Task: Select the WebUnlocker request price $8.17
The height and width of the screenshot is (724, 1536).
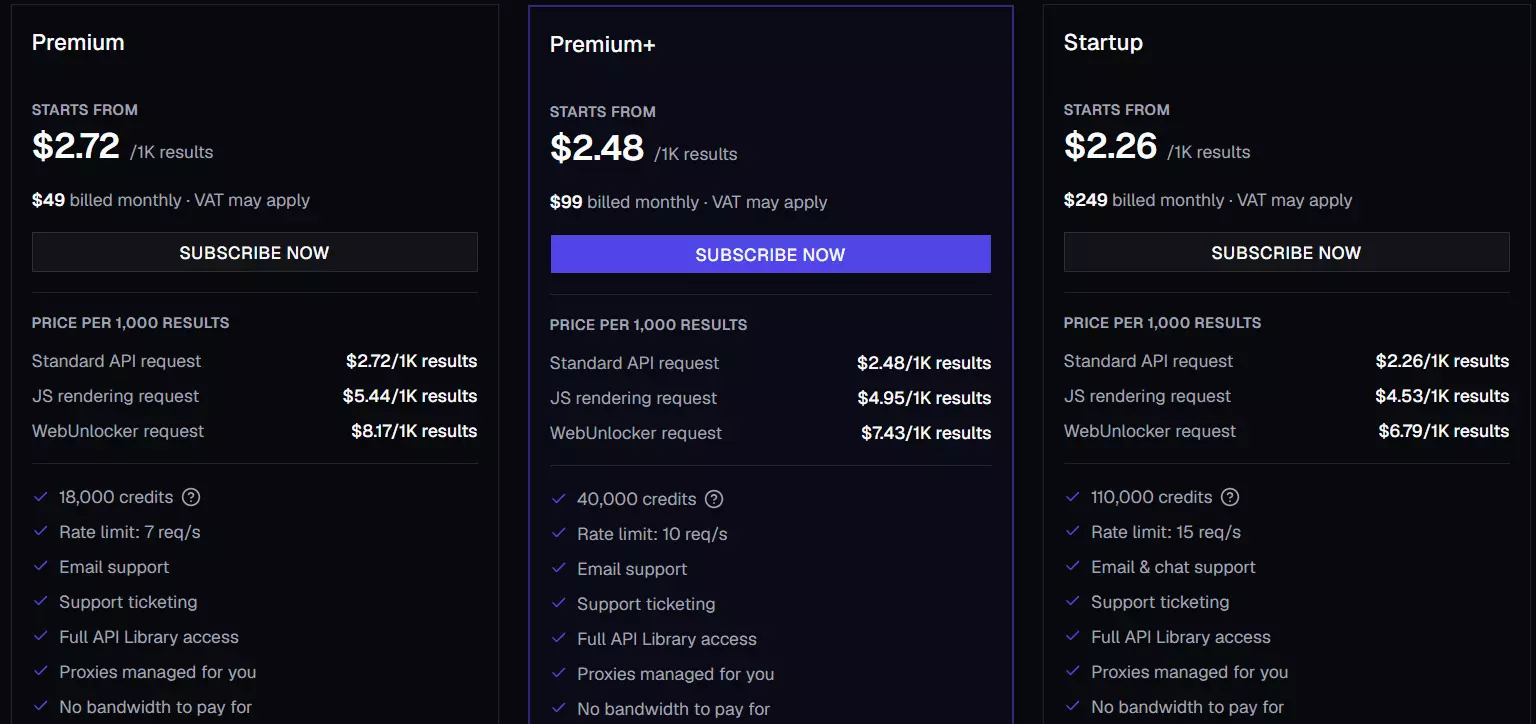Action: tap(414, 431)
